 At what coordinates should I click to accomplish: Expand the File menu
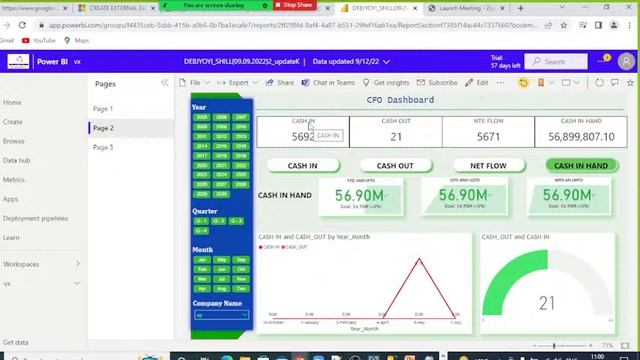[x=195, y=83]
